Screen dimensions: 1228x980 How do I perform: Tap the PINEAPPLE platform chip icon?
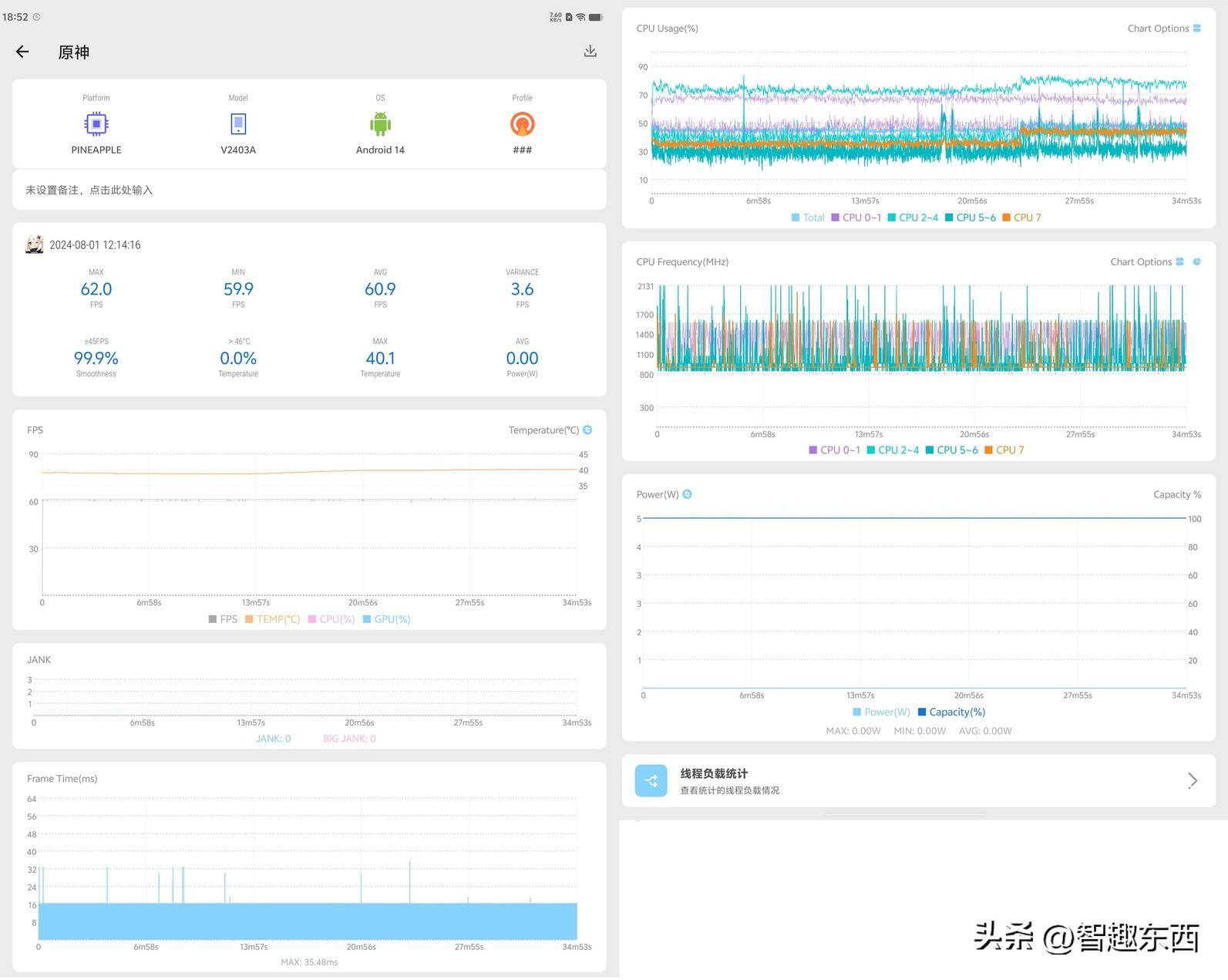(96, 124)
